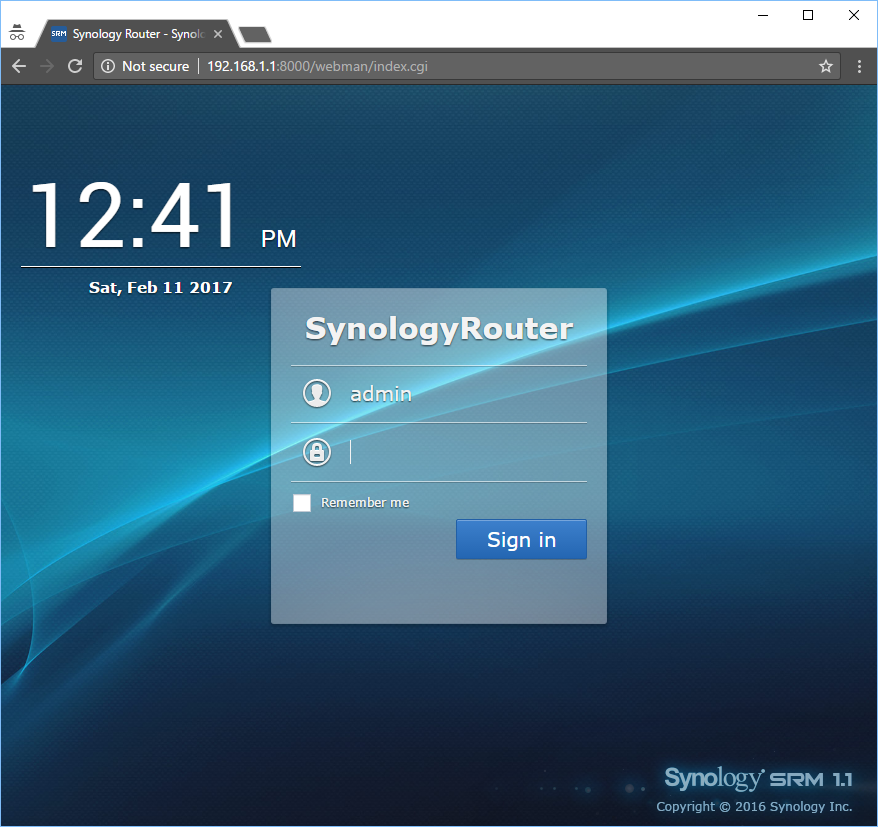Screen dimensions: 878x827
Task: Enable the Remember me checkbox
Action: (x=302, y=503)
